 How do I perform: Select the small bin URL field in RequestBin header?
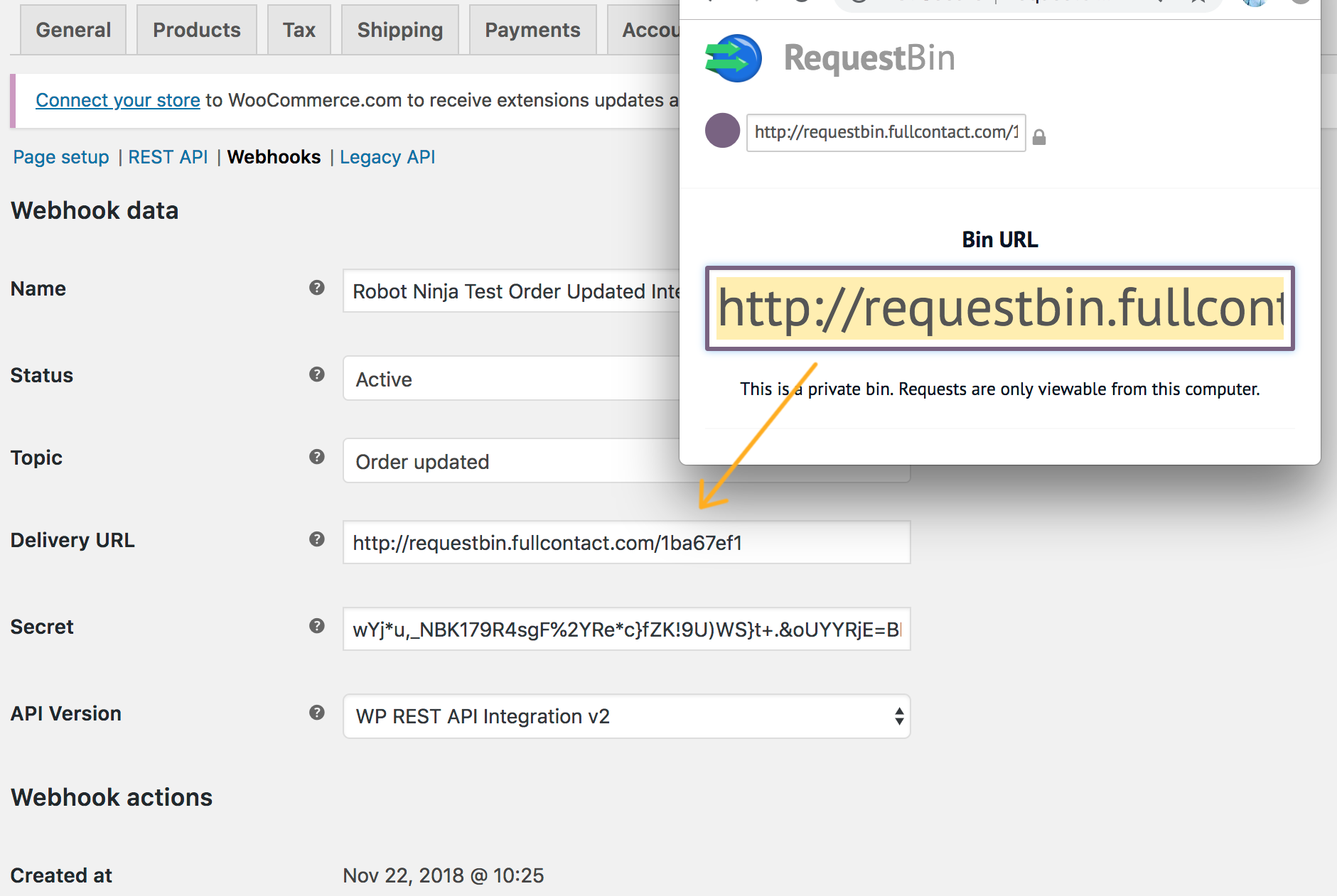pos(886,132)
